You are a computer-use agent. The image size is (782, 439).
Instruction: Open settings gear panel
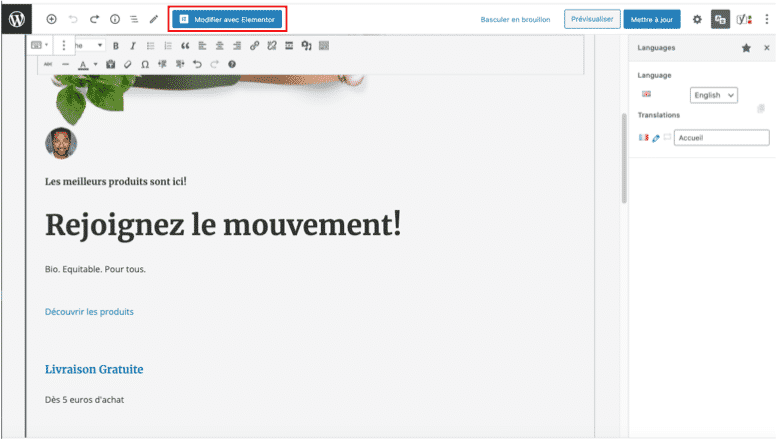pos(697,19)
